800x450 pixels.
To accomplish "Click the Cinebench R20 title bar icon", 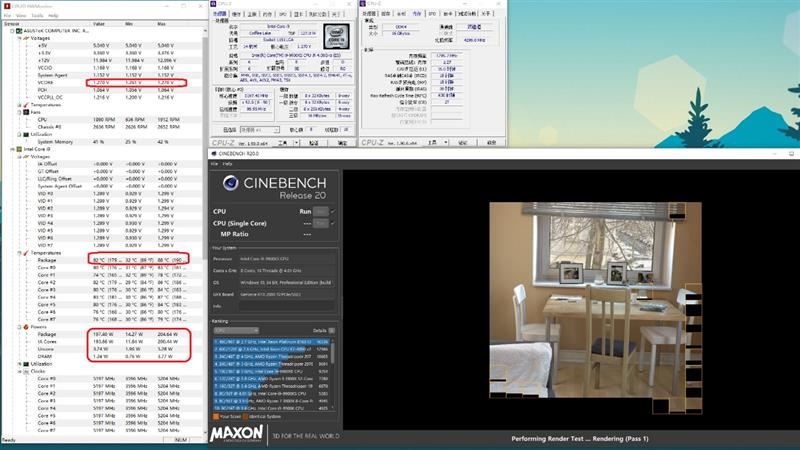I will point(214,153).
